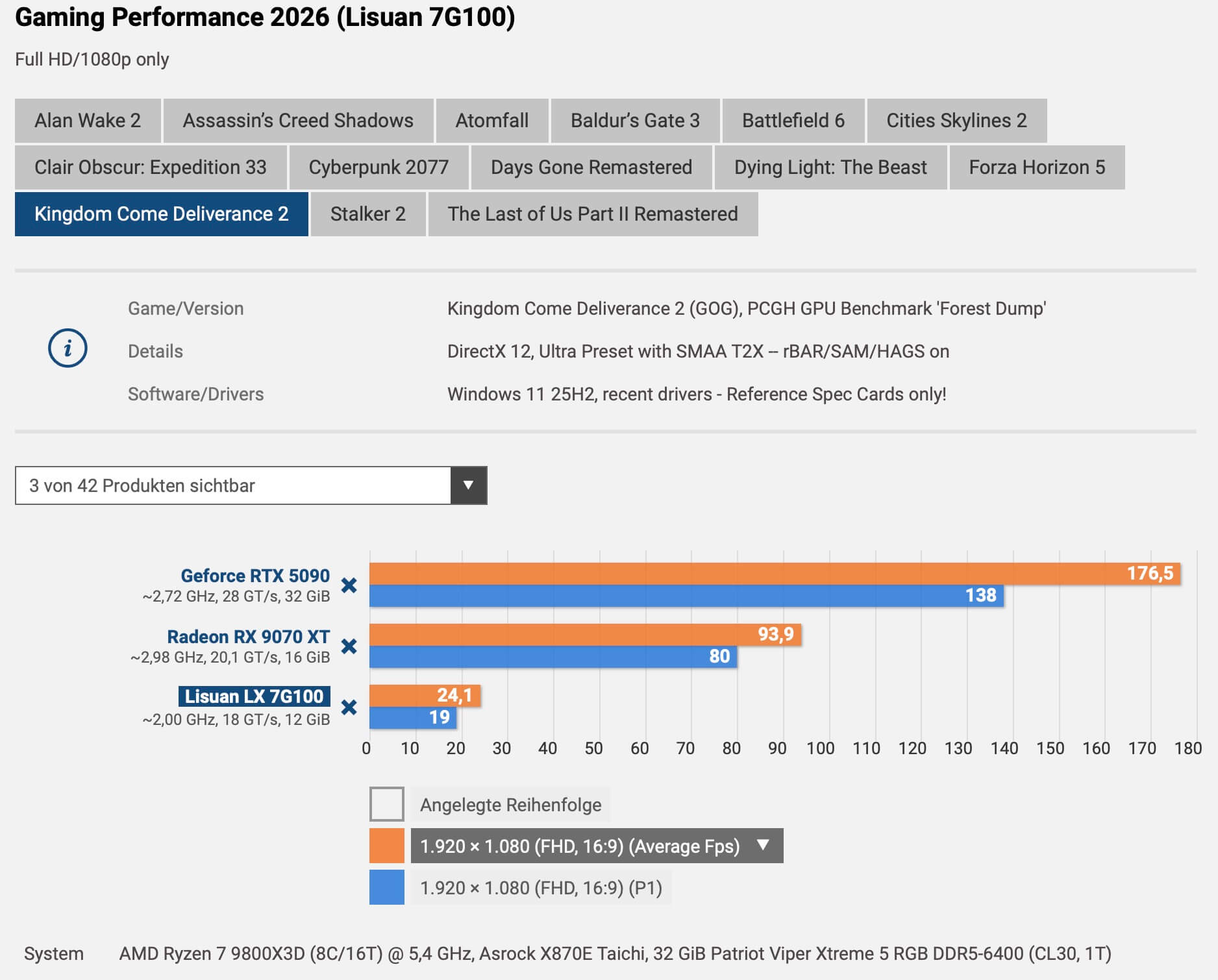1218x980 pixels.
Task: Remove Radeon RX 9070 XT with its X icon
Action: tap(349, 646)
